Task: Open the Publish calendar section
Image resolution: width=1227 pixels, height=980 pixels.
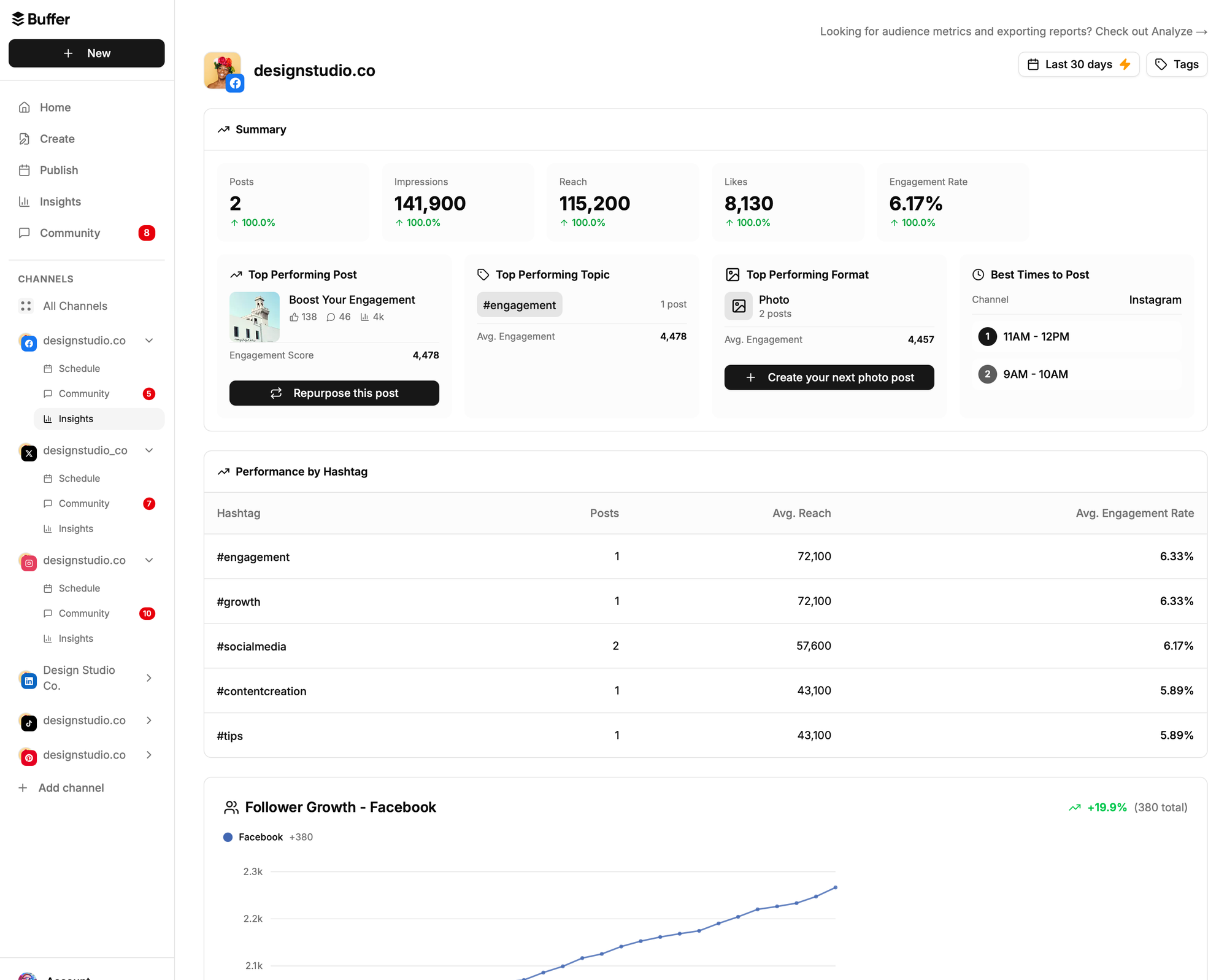Action: coord(58,170)
